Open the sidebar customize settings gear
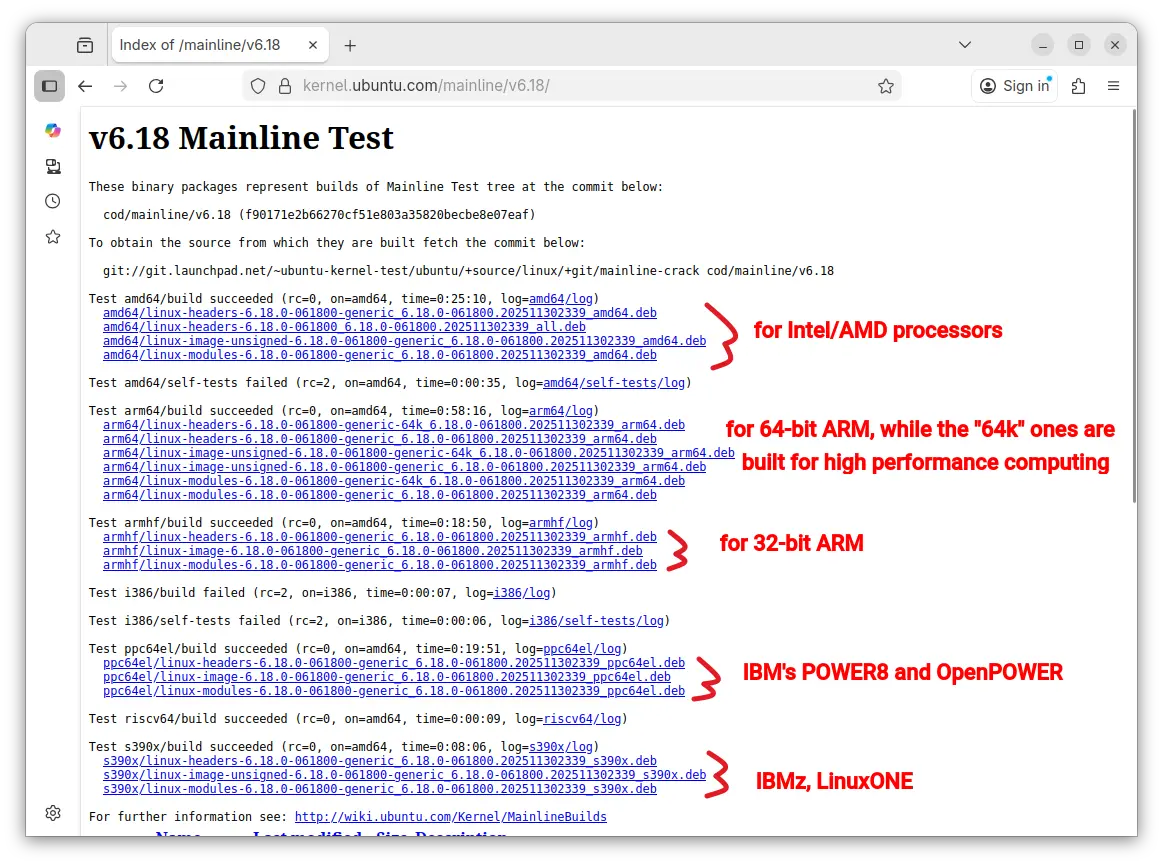Screen dimensions: 1163x865 pos(53,812)
